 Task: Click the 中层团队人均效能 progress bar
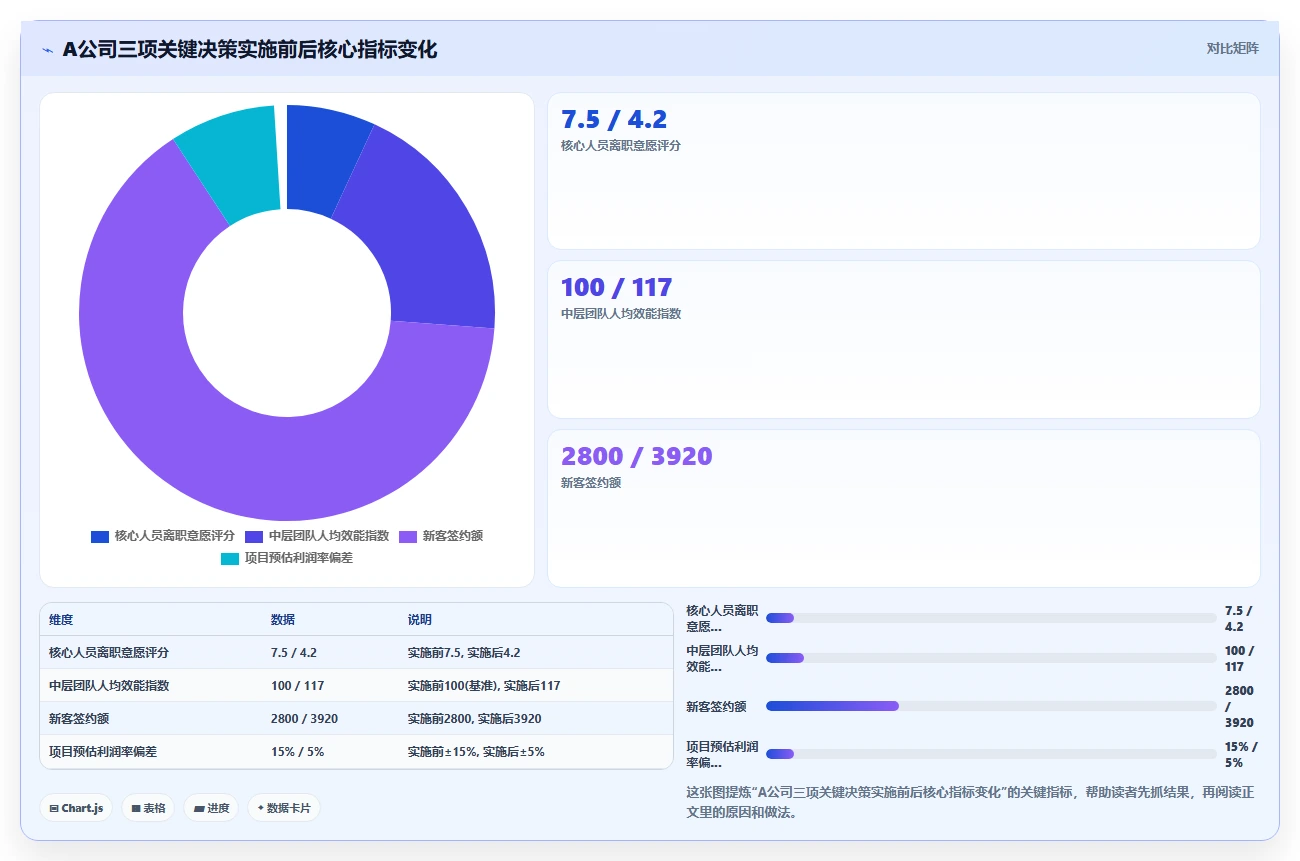(991, 658)
